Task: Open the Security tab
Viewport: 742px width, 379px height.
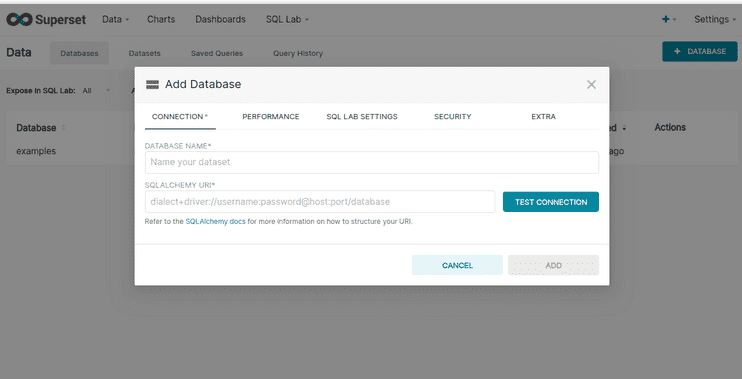Action: tap(452, 116)
